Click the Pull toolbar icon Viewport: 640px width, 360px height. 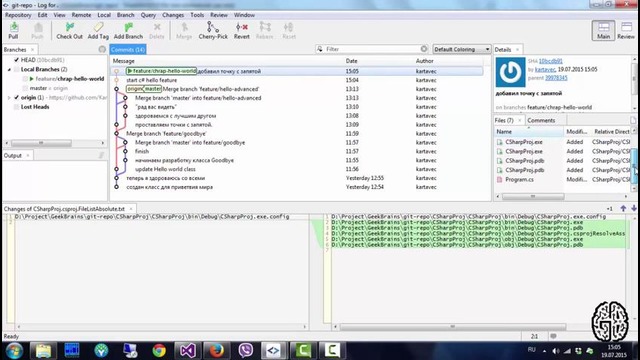13,31
